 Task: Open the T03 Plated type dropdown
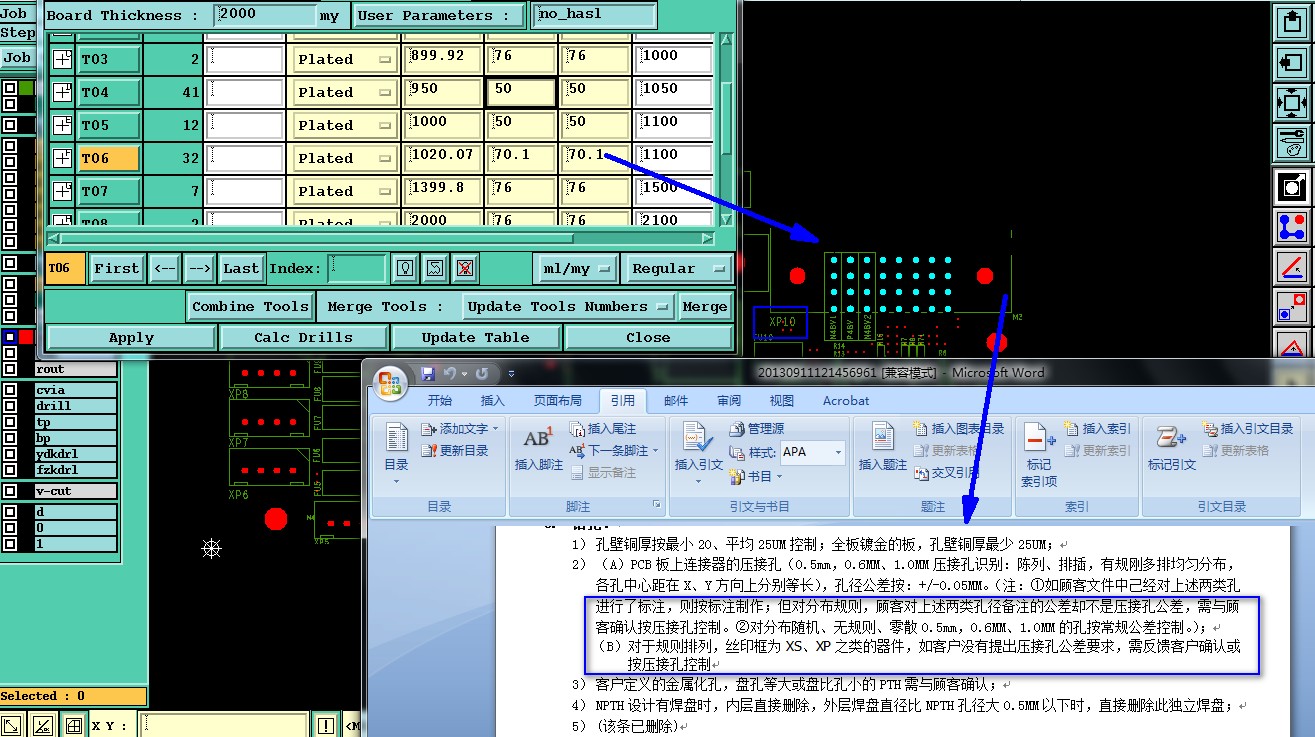(x=343, y=59)
